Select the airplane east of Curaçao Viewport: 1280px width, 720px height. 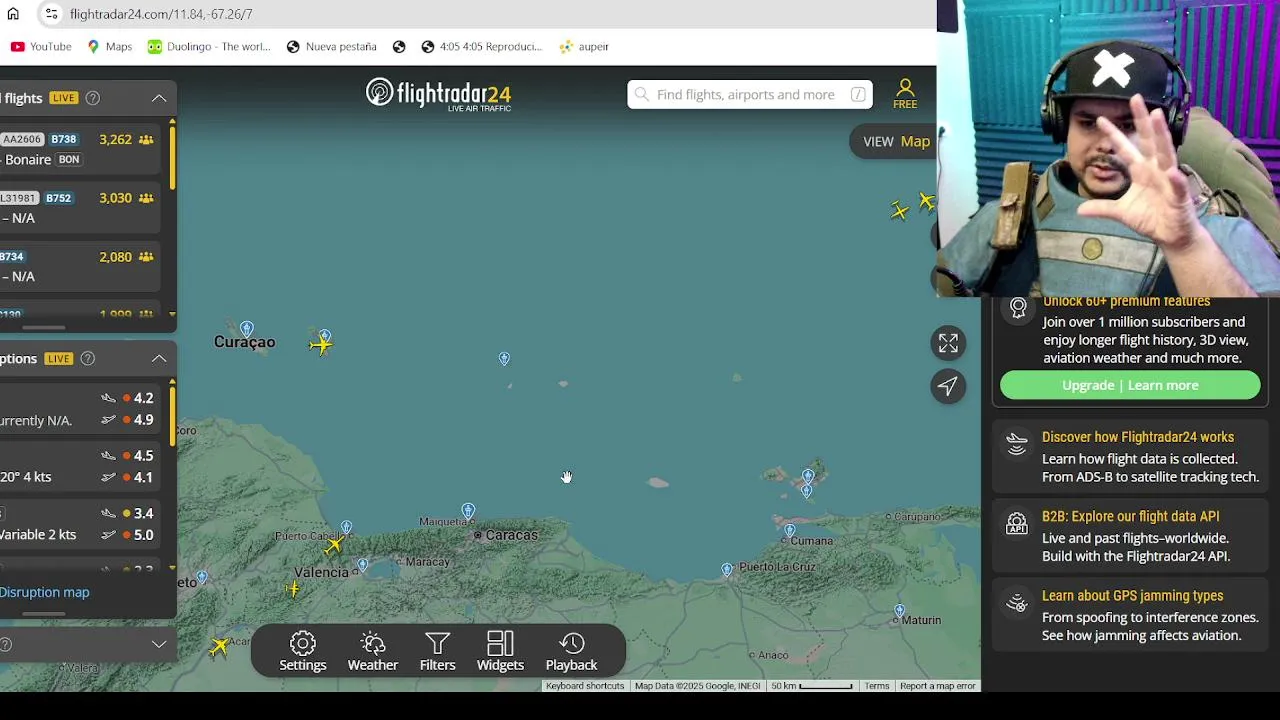click(321, 345)
